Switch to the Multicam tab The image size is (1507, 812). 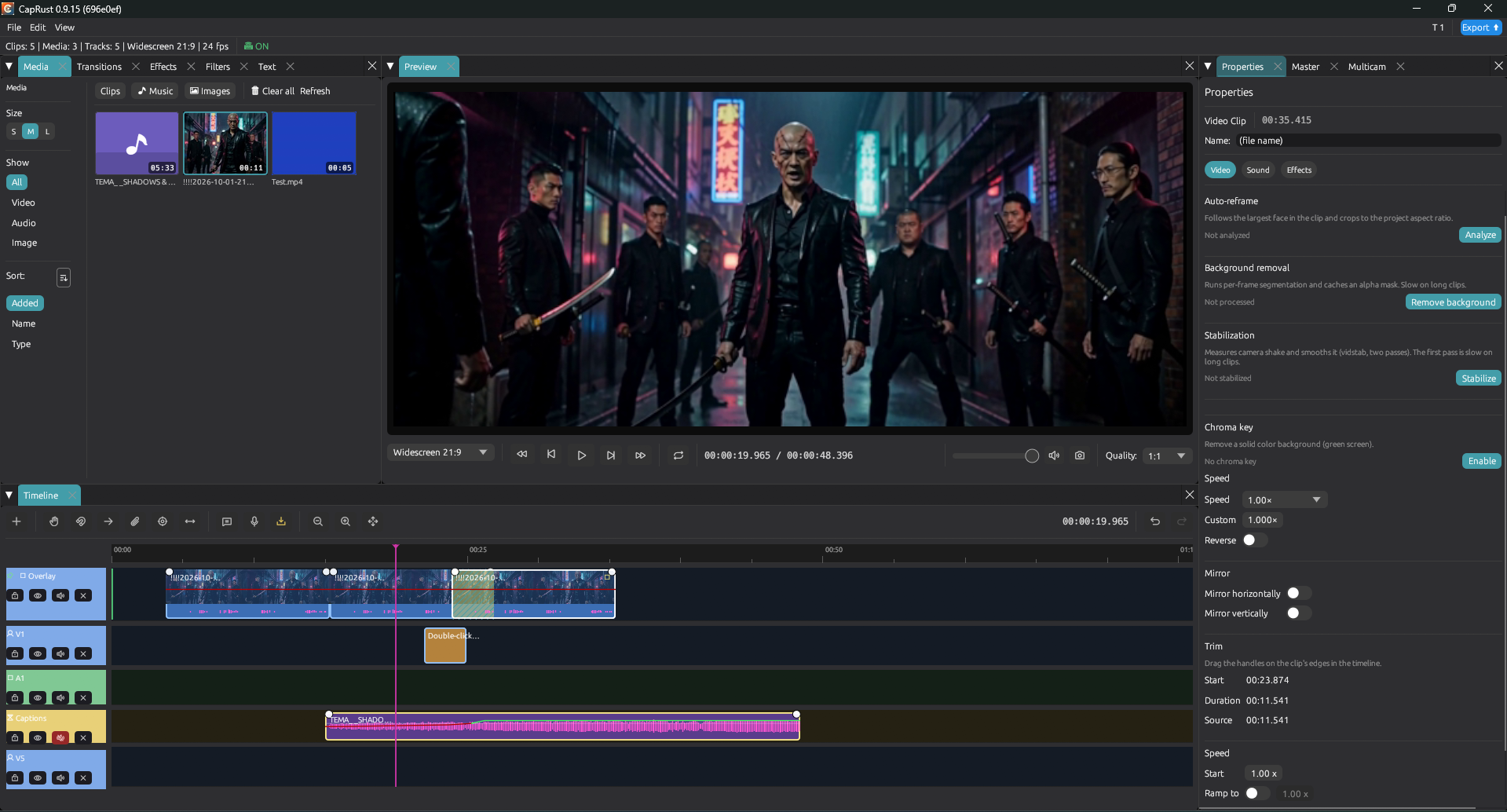[1366, 67]
